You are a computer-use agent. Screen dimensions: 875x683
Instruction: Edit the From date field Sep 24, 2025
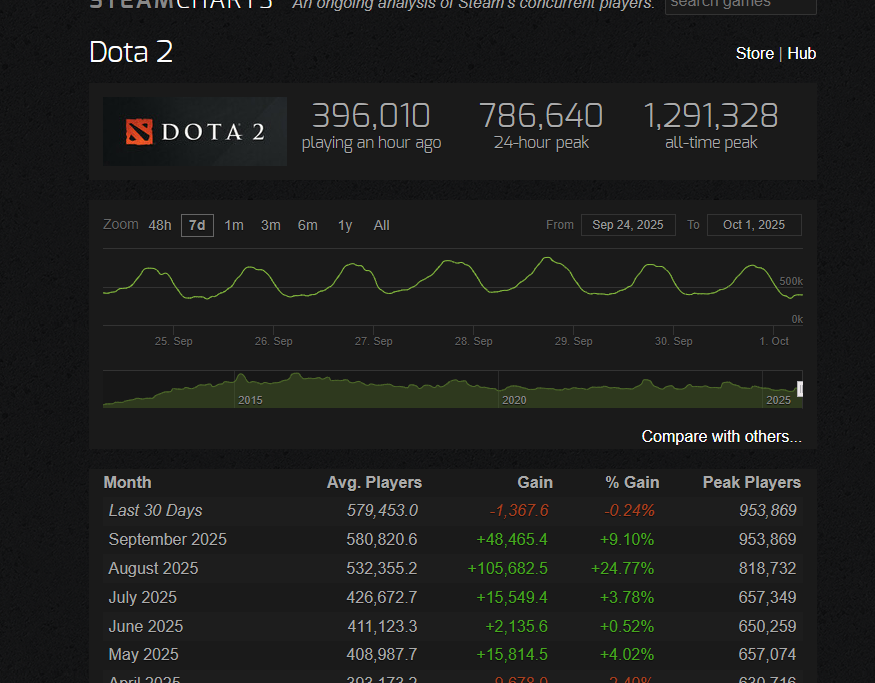coord(628,225)
